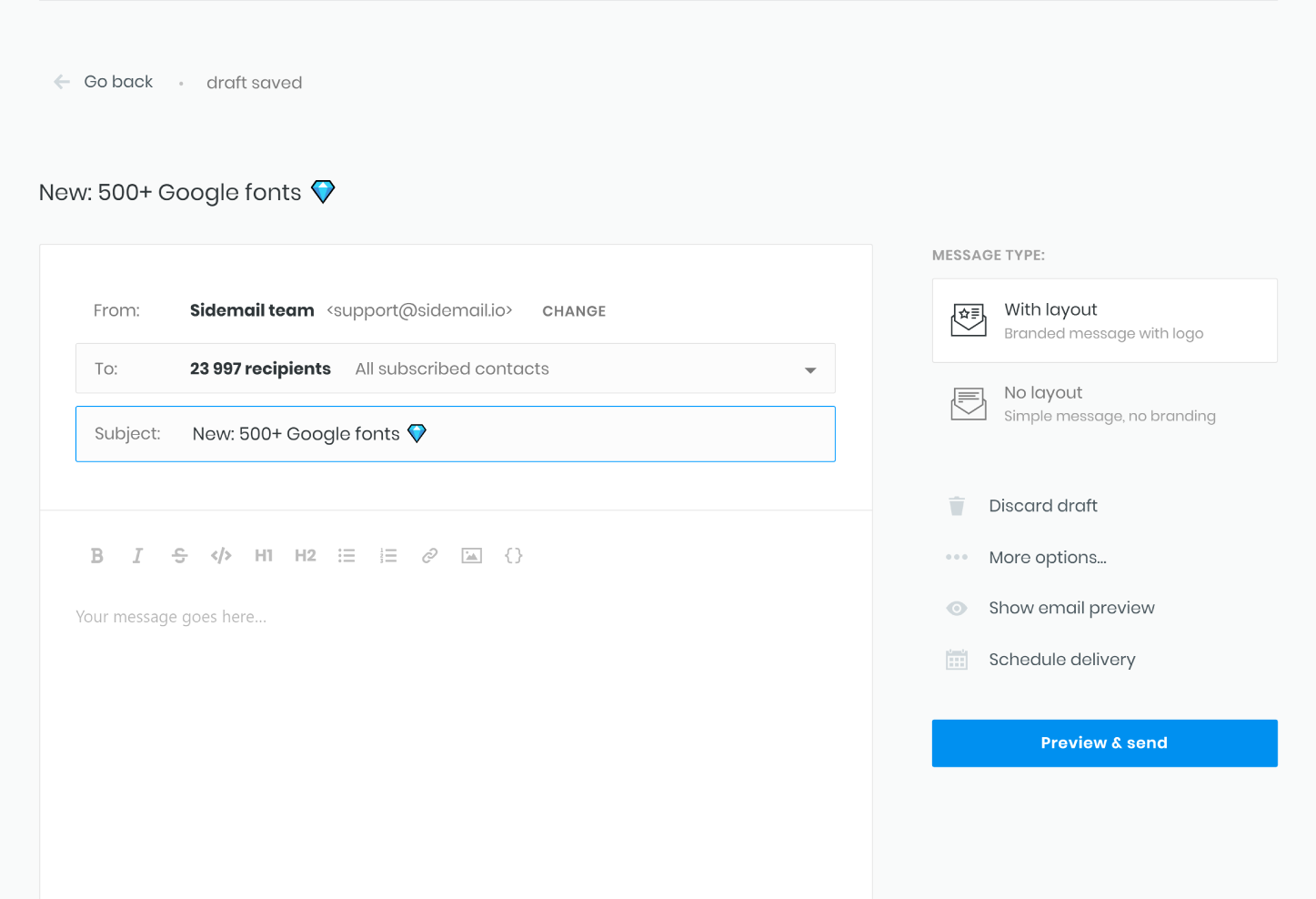Select the With layout message type
The width and height of the screenshot is (1316, 899).
coord(1105,320)
